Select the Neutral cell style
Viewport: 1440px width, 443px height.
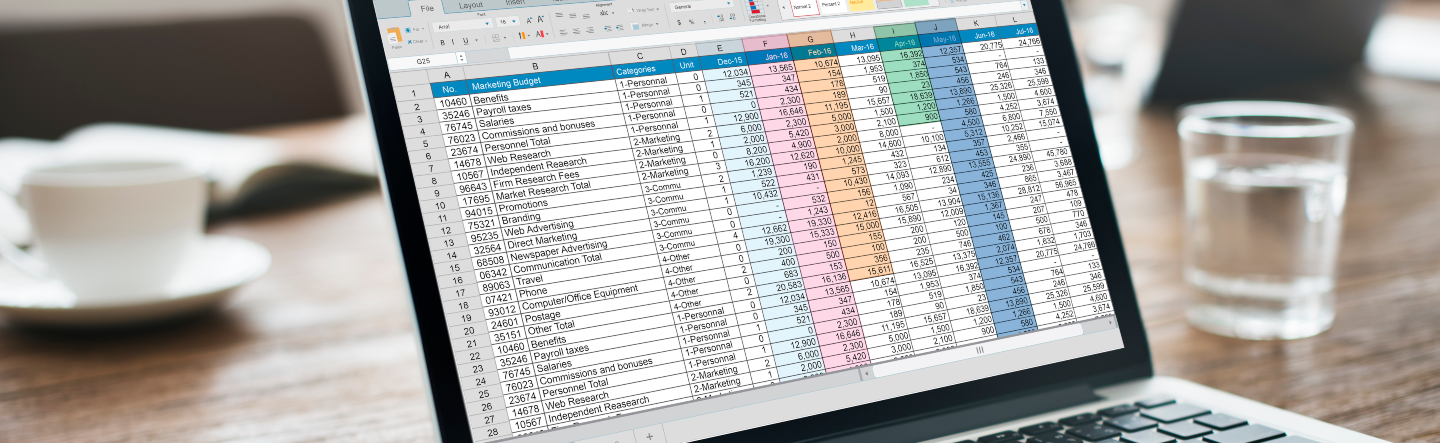[862, 3]
